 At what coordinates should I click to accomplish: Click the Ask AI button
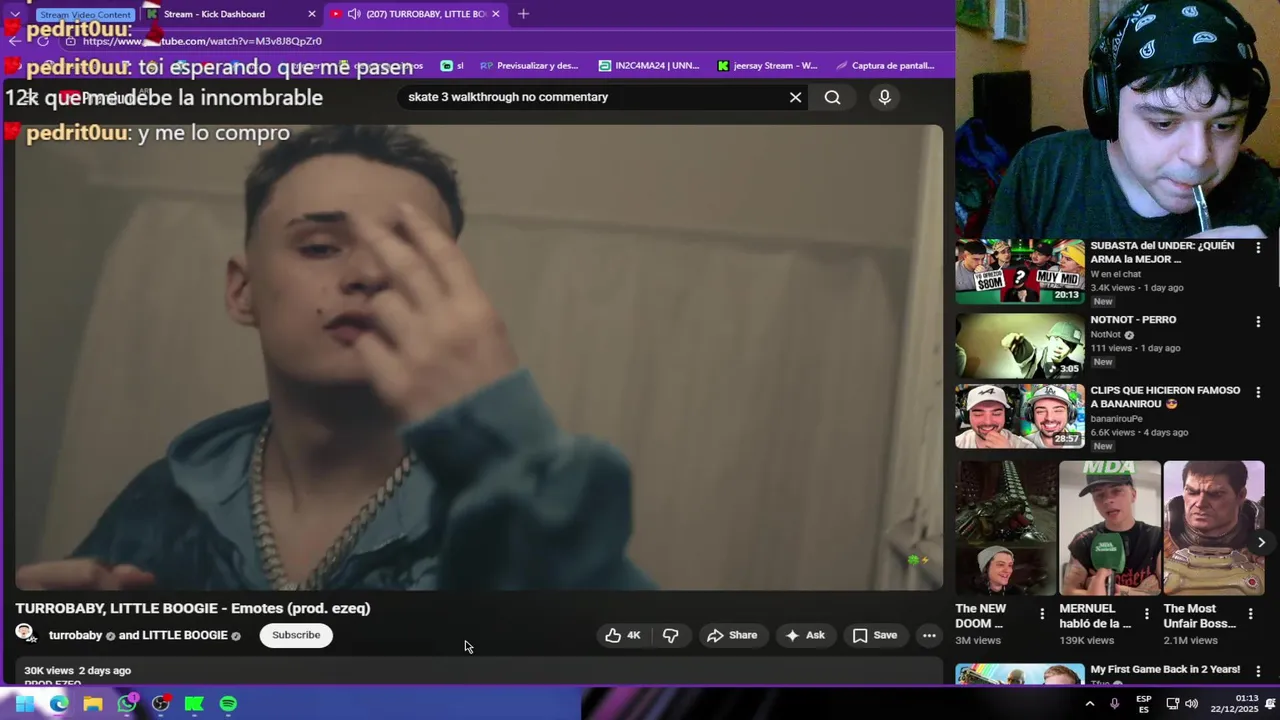tap(805, 635)
